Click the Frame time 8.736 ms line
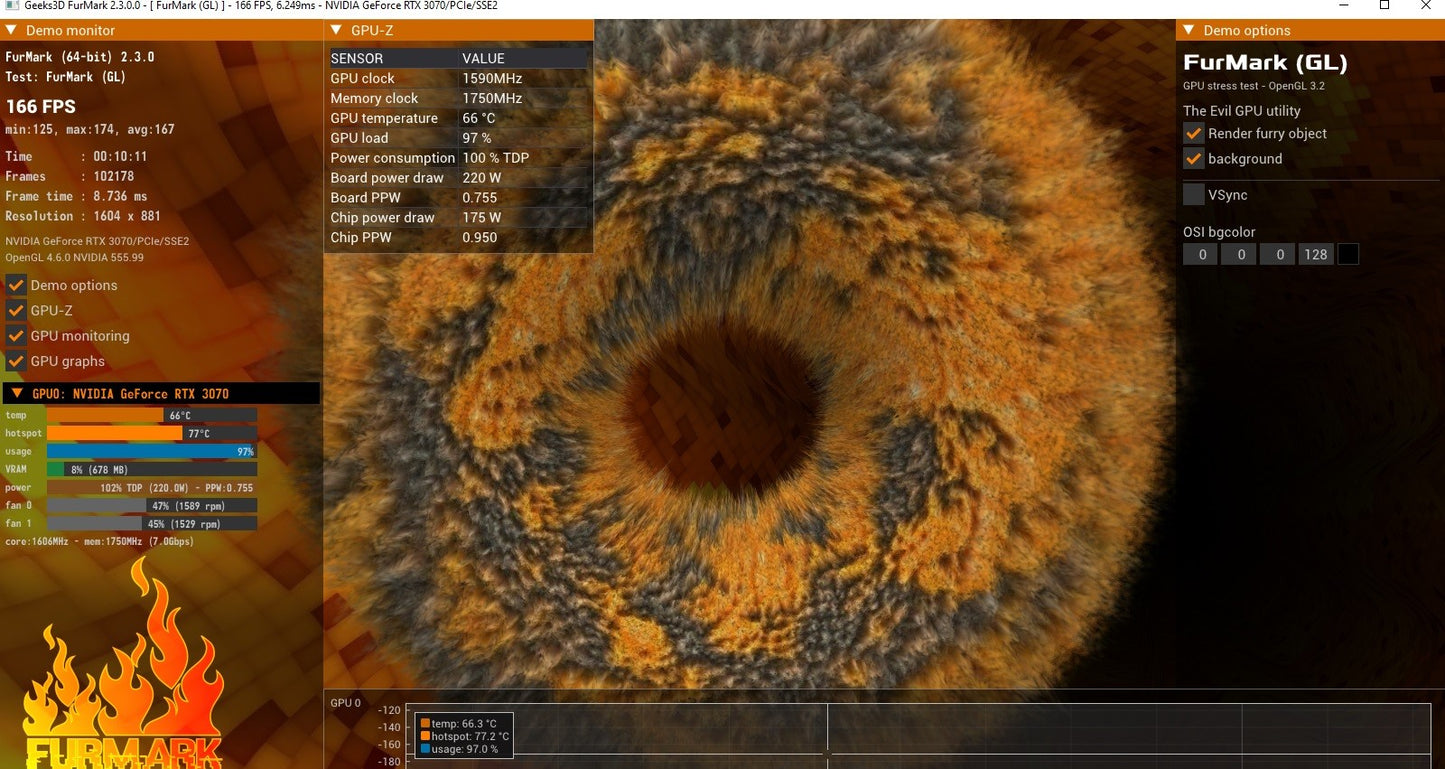This screenshot has width=1445, height=769. click(76, 196)
